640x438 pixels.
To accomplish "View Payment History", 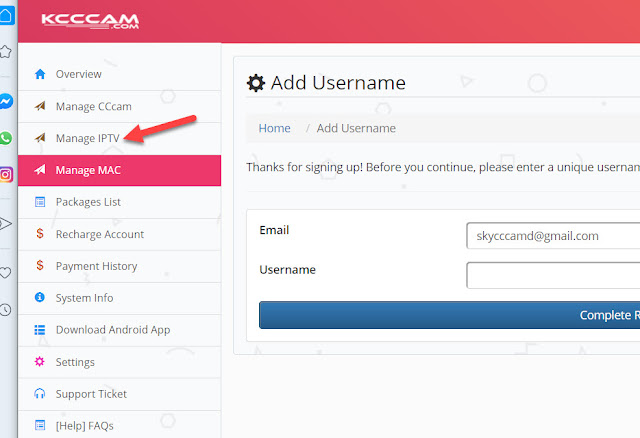I will pos(96,266).
